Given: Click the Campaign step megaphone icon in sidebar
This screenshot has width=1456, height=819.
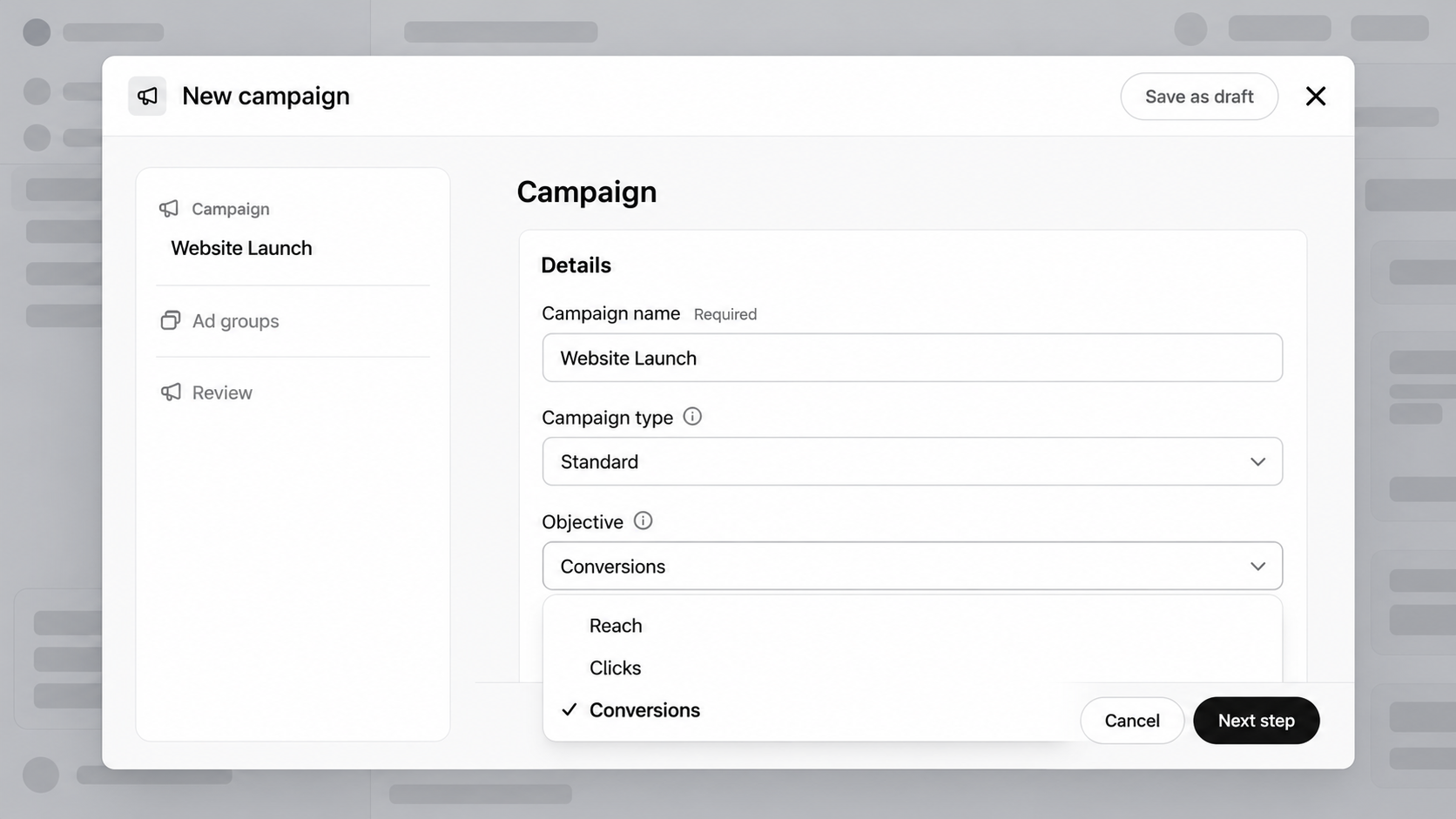Looking at the screenshot, I should click(169, 209).
